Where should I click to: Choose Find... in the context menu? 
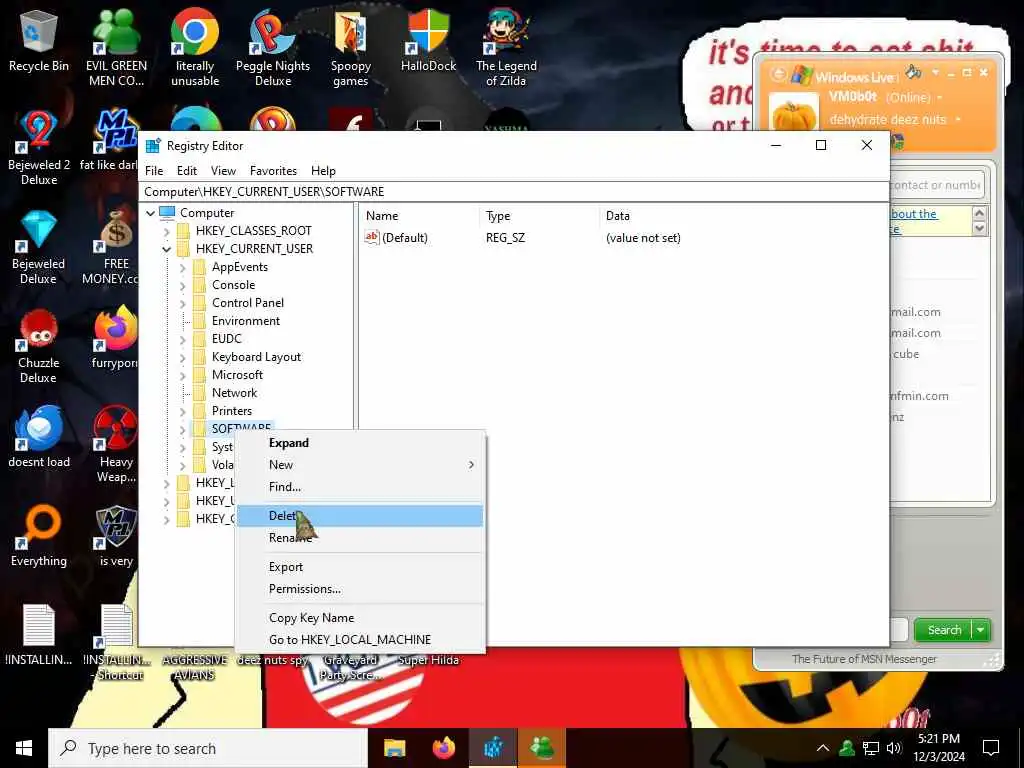[x=360, y=487]
